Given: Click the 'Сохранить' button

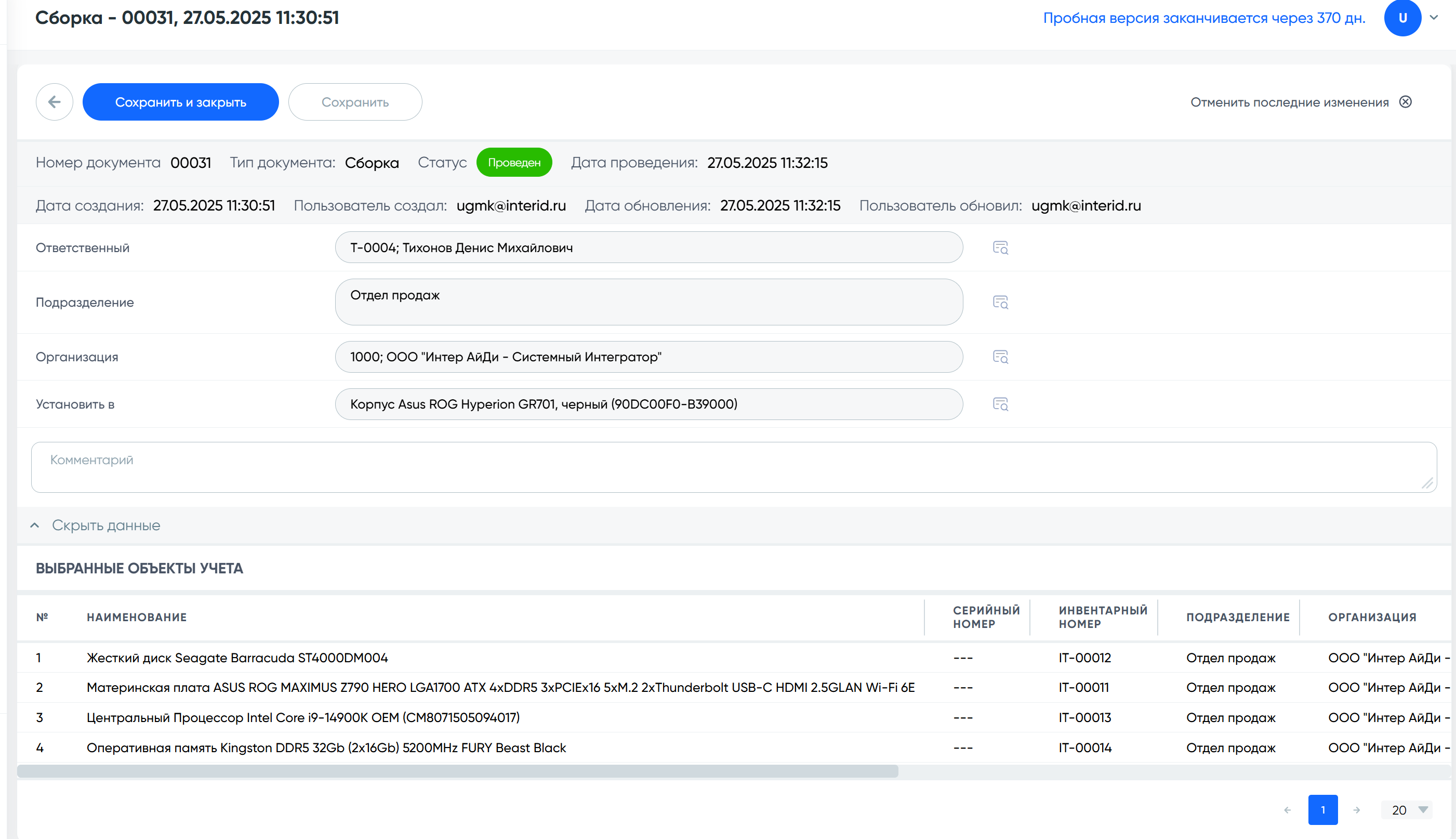Looking at the screenshot, I should click(x=355, y=102).
